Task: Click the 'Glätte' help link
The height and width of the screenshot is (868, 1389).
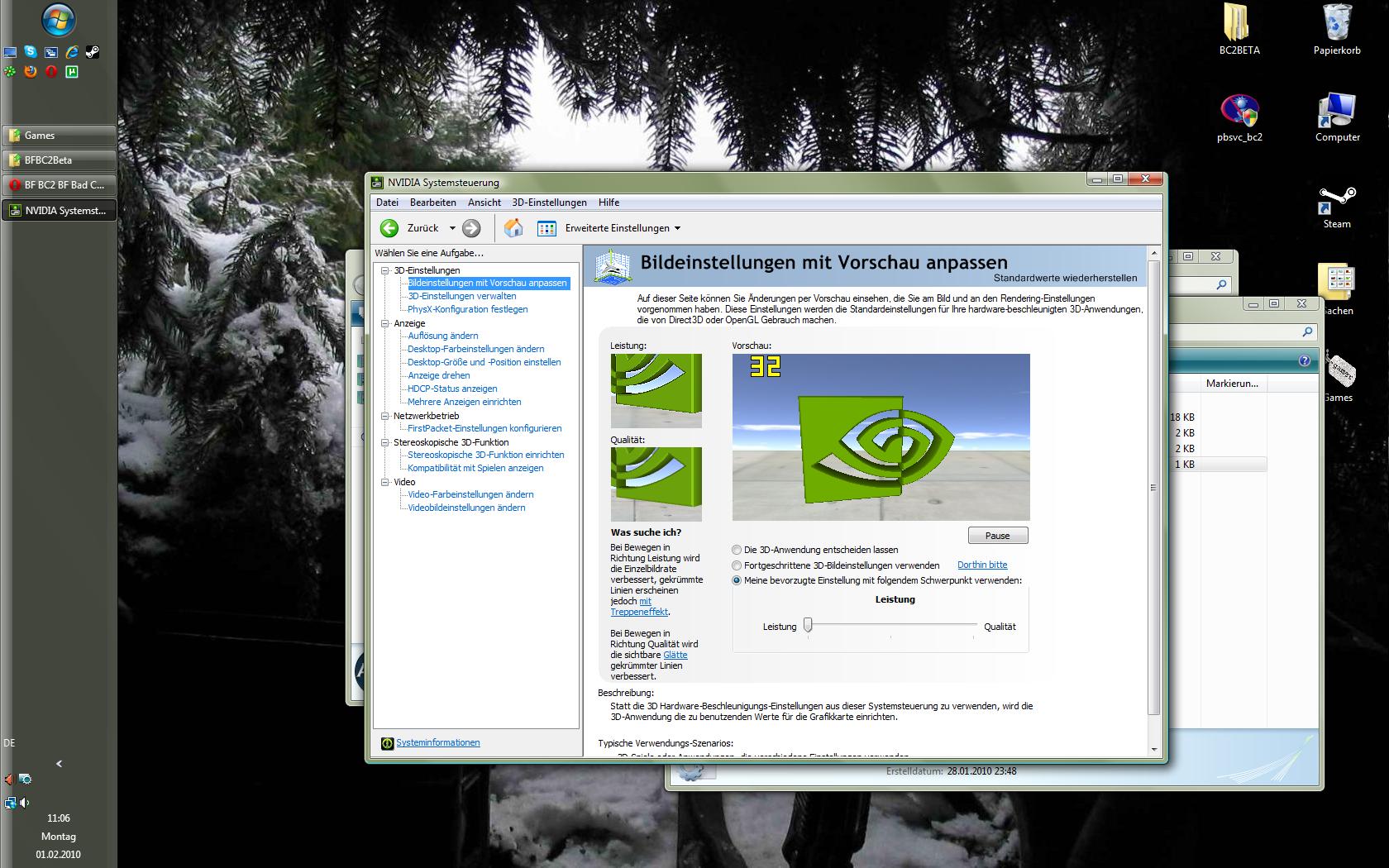Action: (x=675, y=655)
